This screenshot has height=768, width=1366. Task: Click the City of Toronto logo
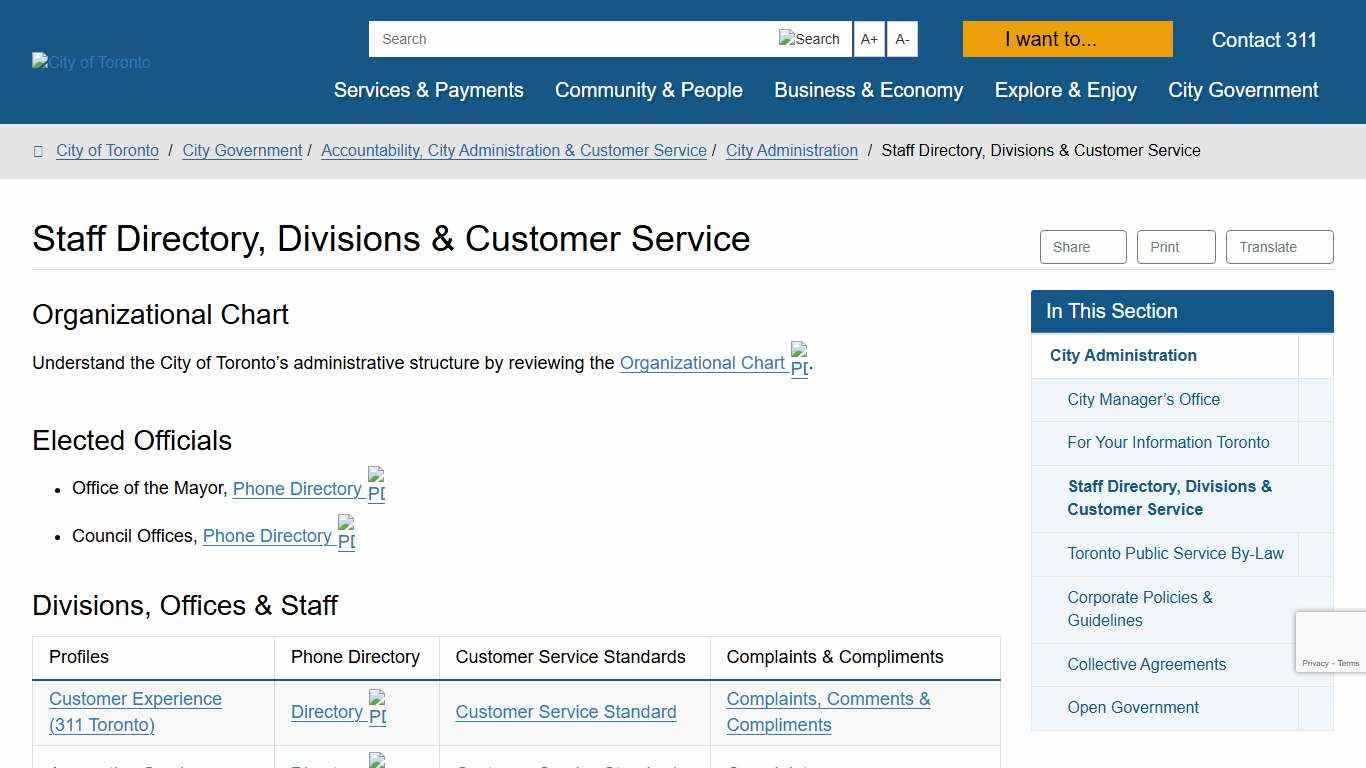90,62
